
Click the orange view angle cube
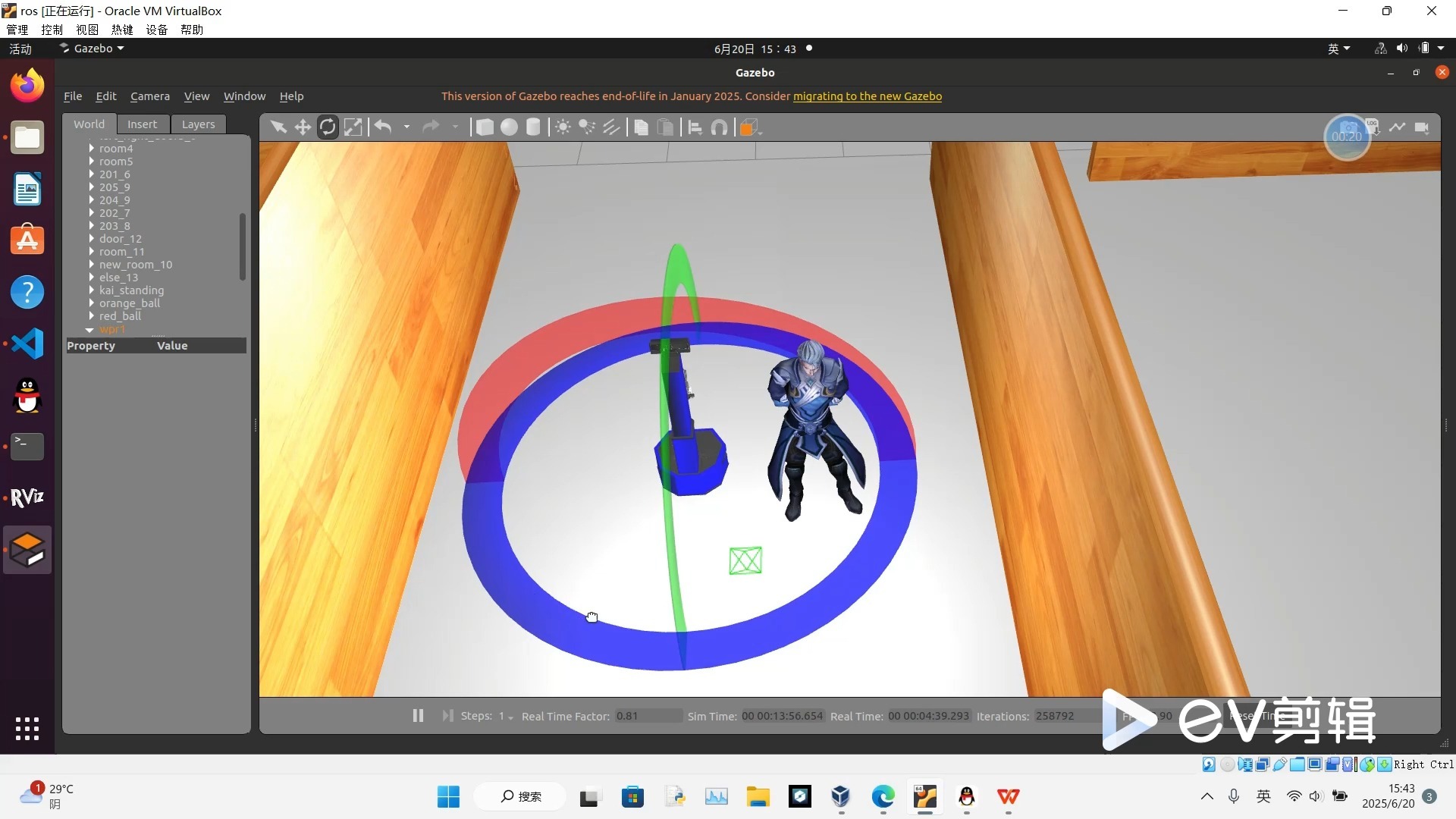point(749,127)
